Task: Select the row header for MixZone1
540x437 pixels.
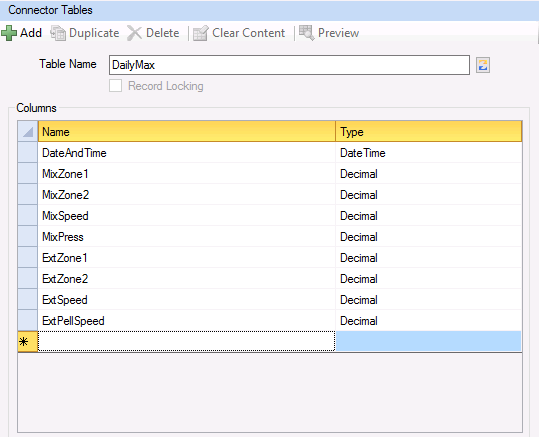Action: (28, 174)
